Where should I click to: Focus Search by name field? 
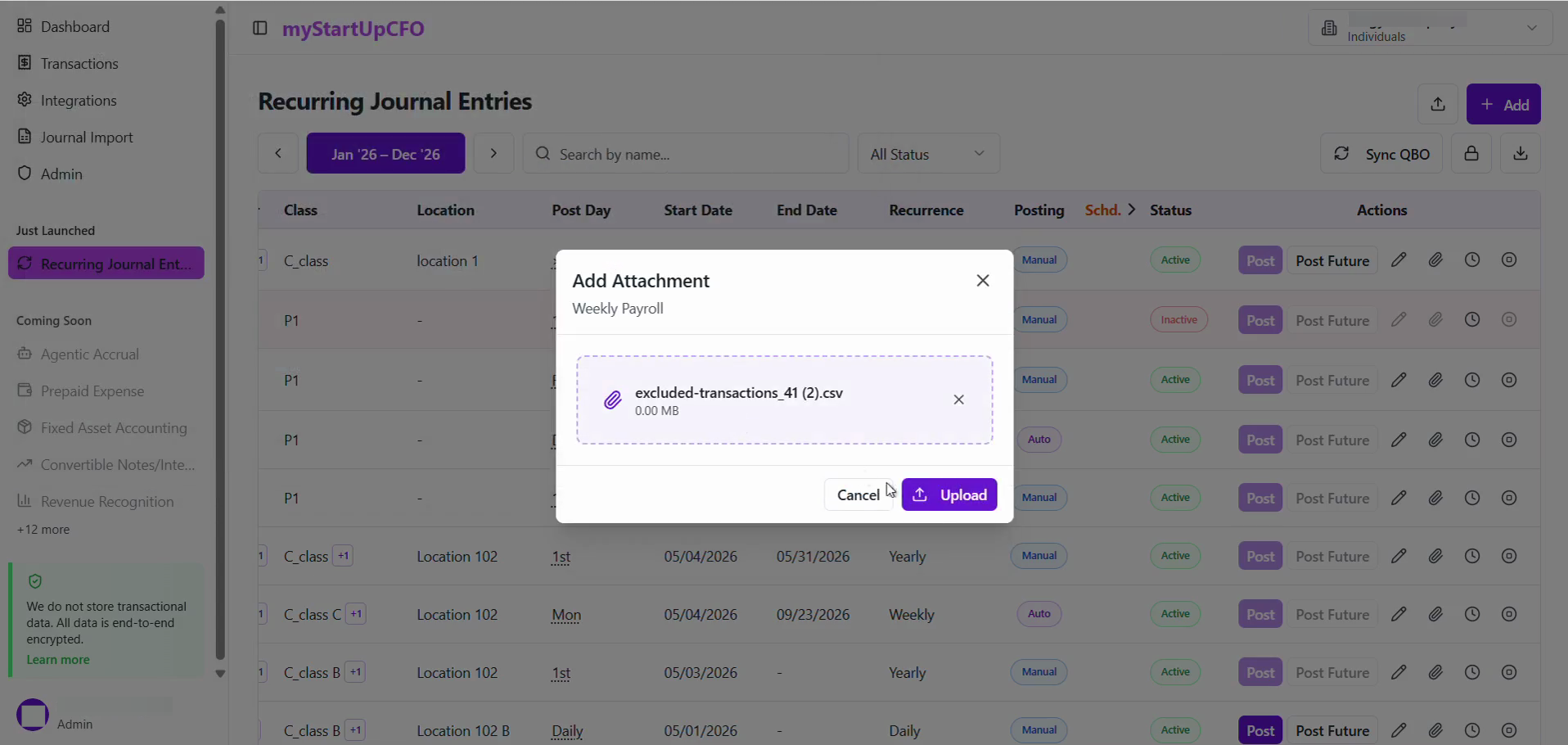[686, 153]
